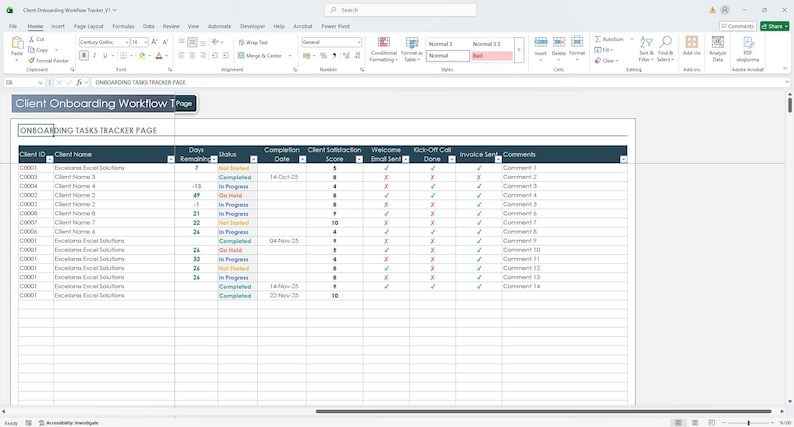Open the Status column filter dropdown

(x=254, y=159)
